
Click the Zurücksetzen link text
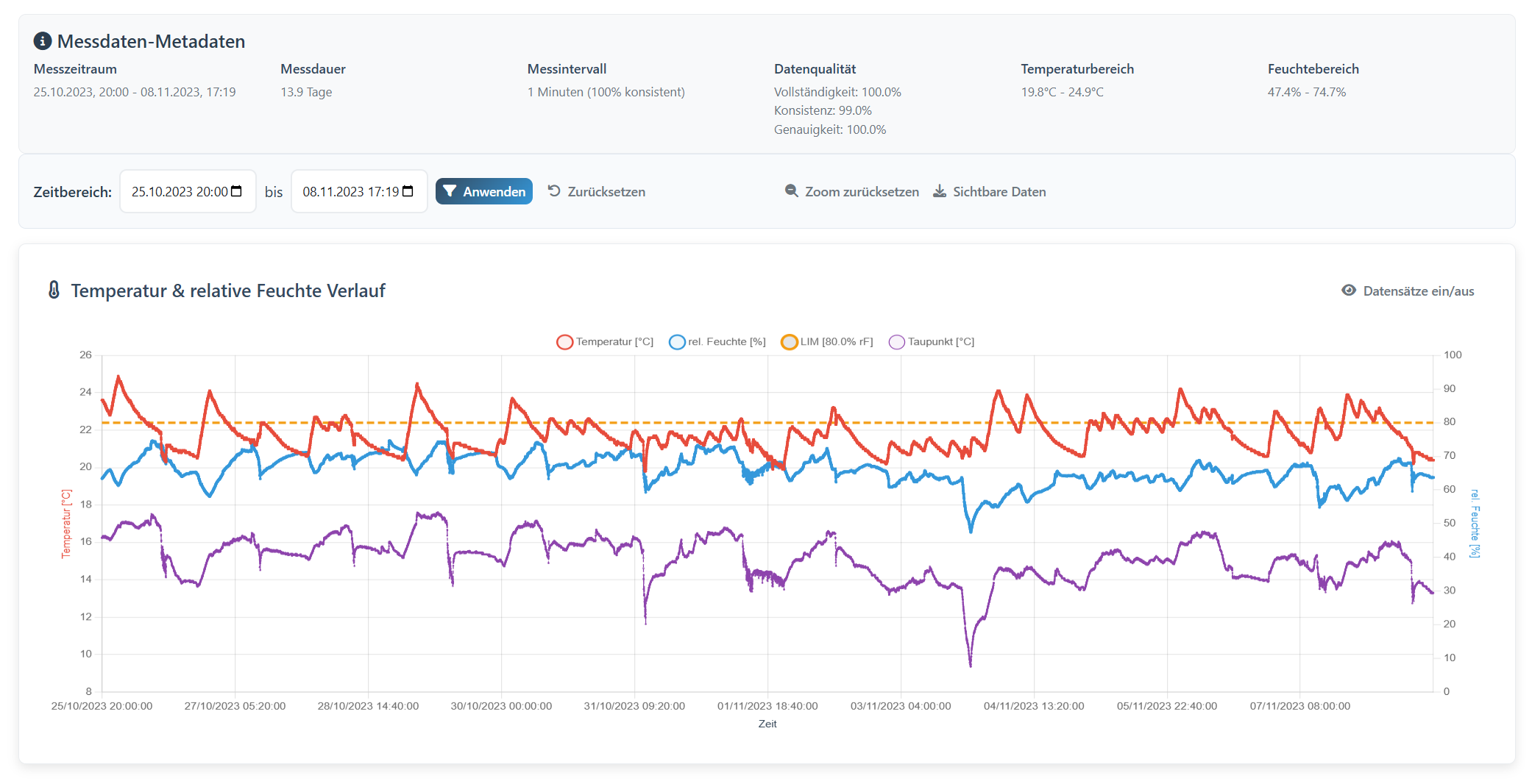click(606, 191)
